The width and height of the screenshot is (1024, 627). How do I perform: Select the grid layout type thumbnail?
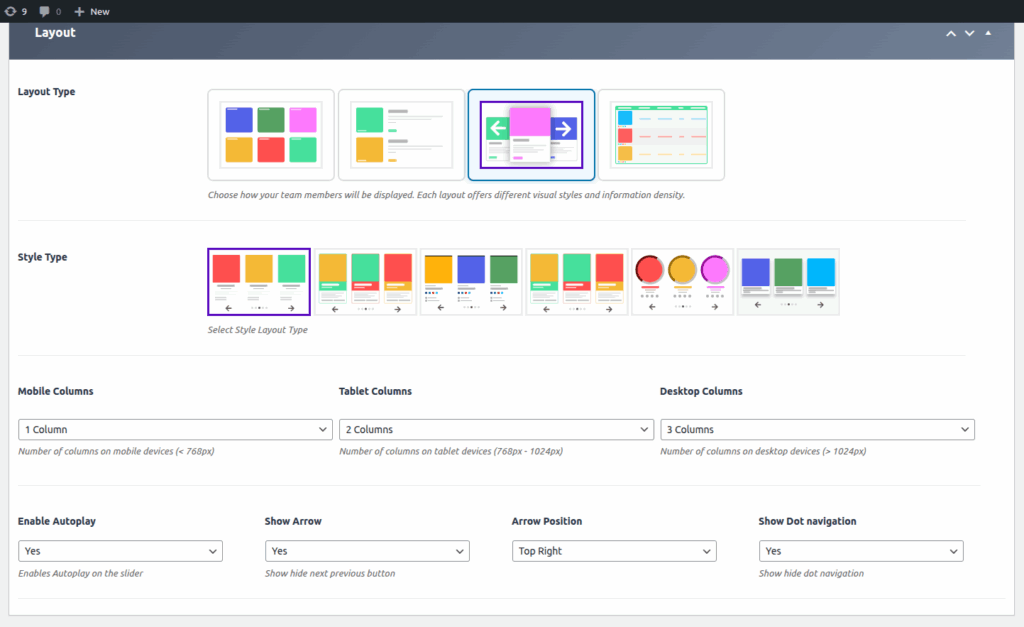pos(271,135)
